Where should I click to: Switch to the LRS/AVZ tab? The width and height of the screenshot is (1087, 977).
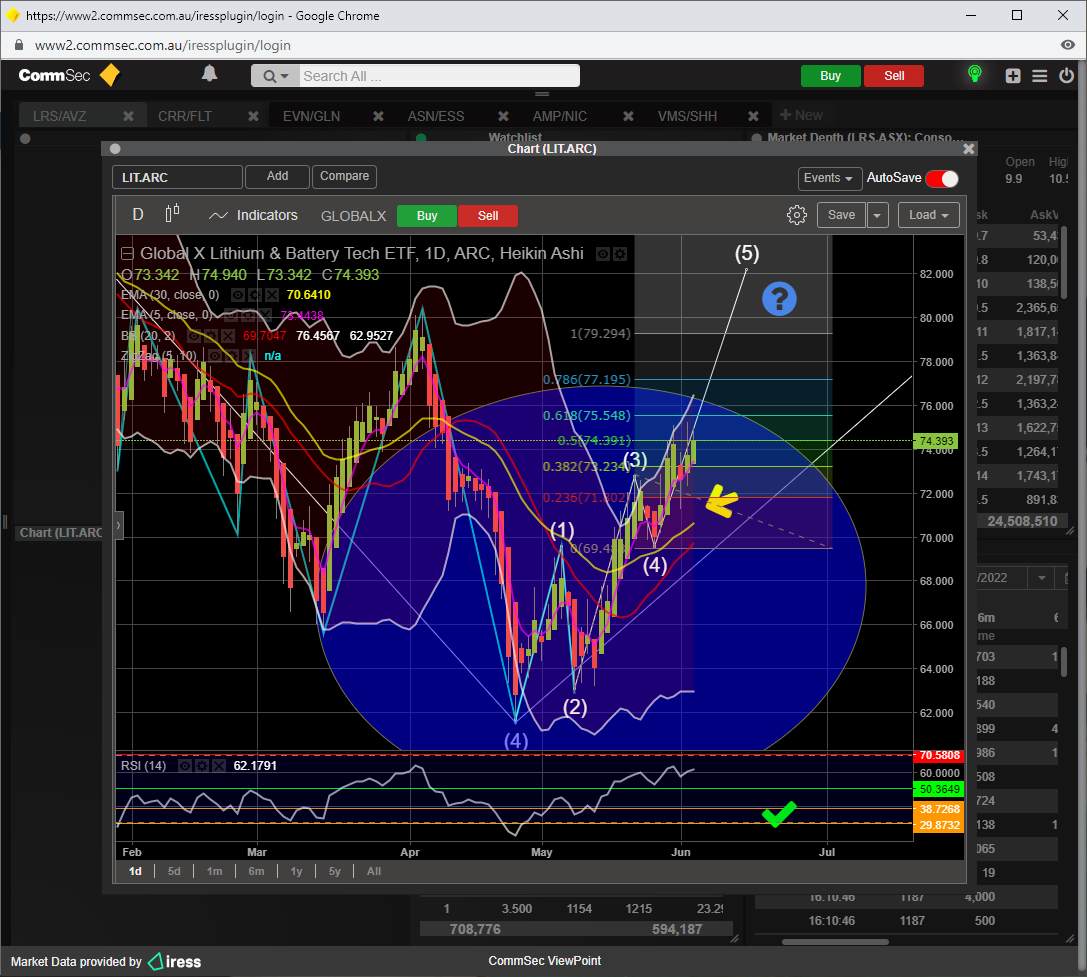point(60,116)
